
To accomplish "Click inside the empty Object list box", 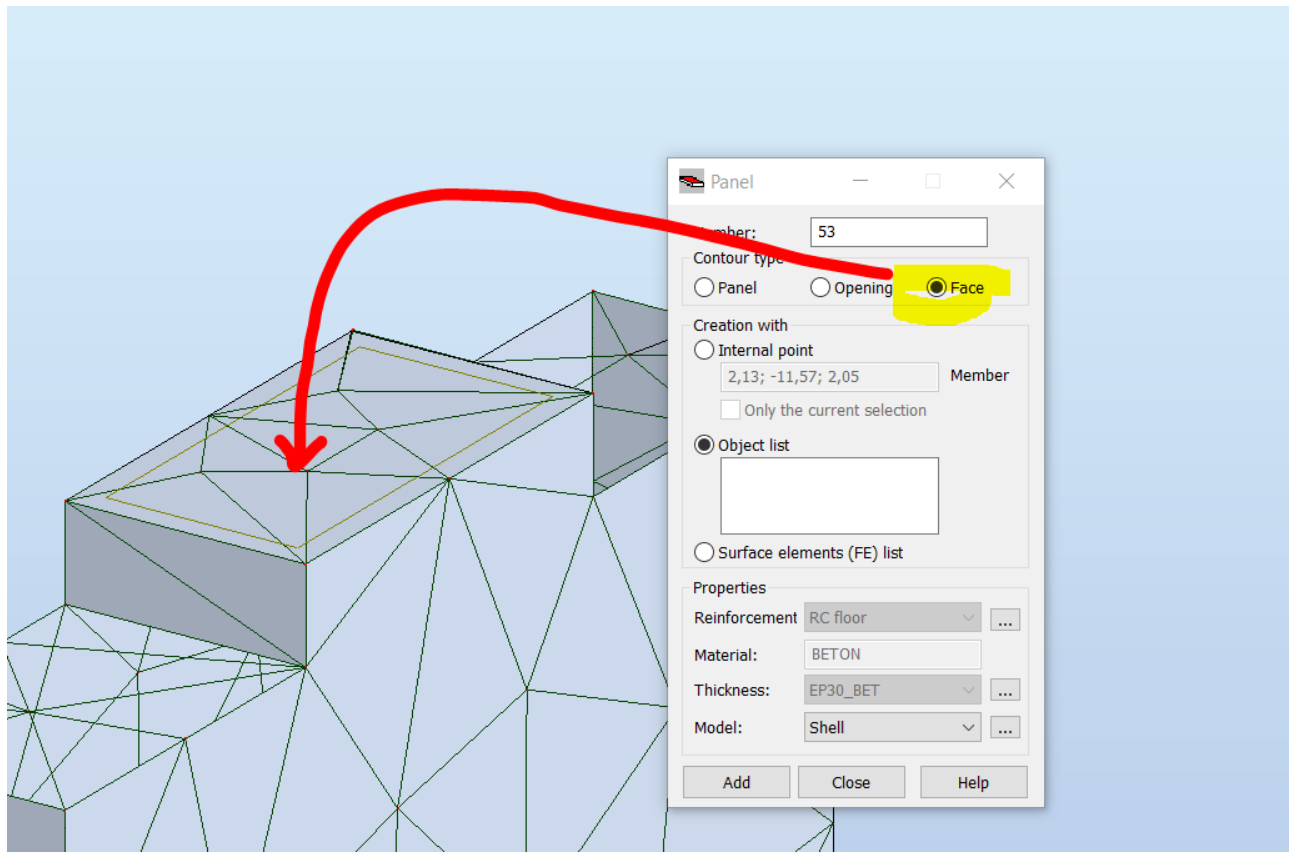I will pyautogui.click(x=829, y=495).
